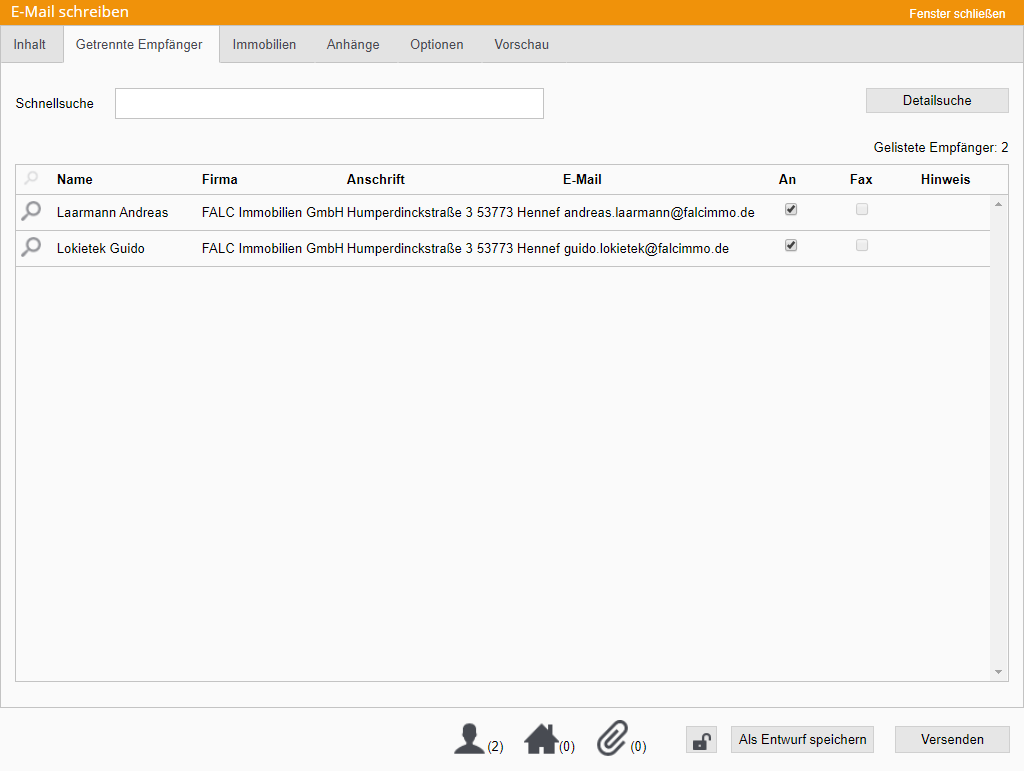Click the magnifier icon in table header
The image size is (1024, 771).
[x=32, y=179]
